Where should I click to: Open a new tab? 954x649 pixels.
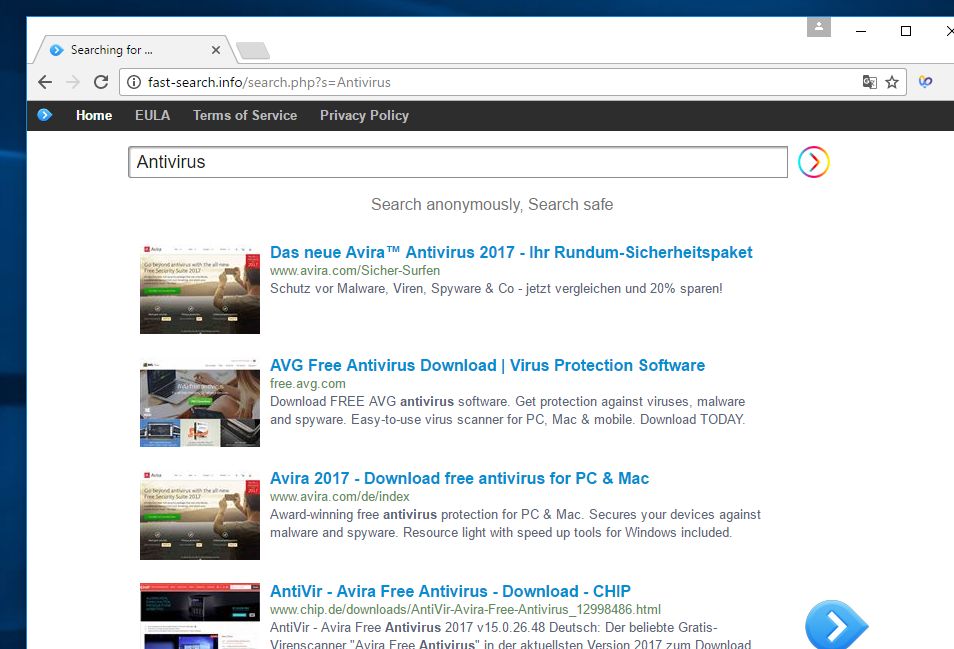pos(253,50)
